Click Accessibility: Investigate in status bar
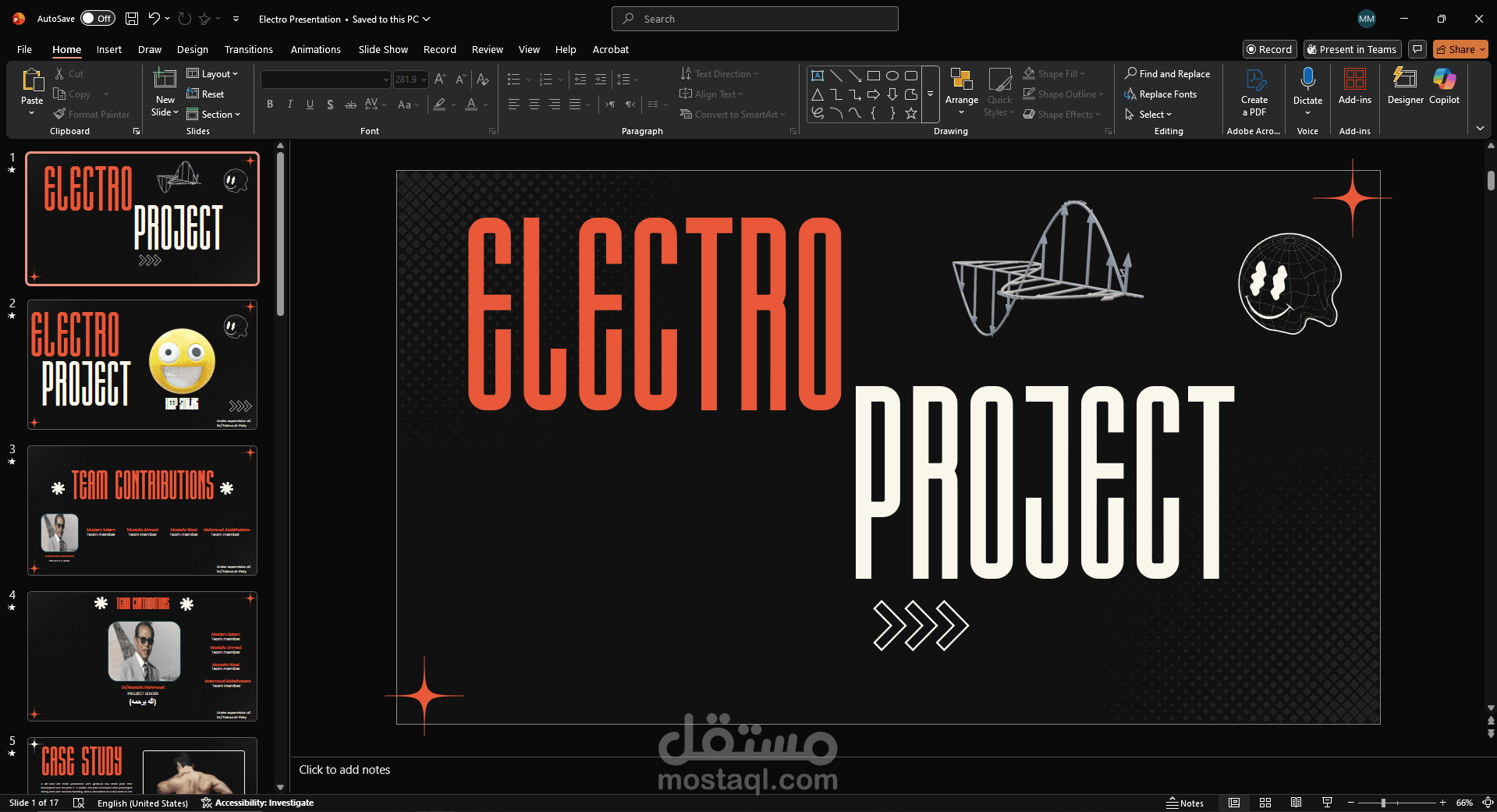The height and width of the screenshot is (812, 1497). [x=257, y=803]
